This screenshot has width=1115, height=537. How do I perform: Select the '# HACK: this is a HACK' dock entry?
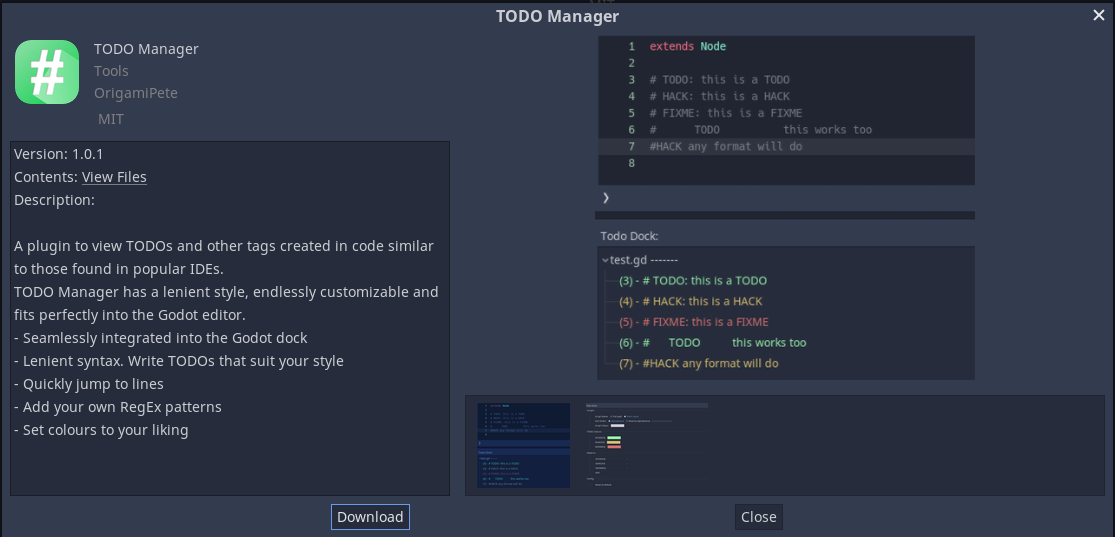click(x=690, y=301)
